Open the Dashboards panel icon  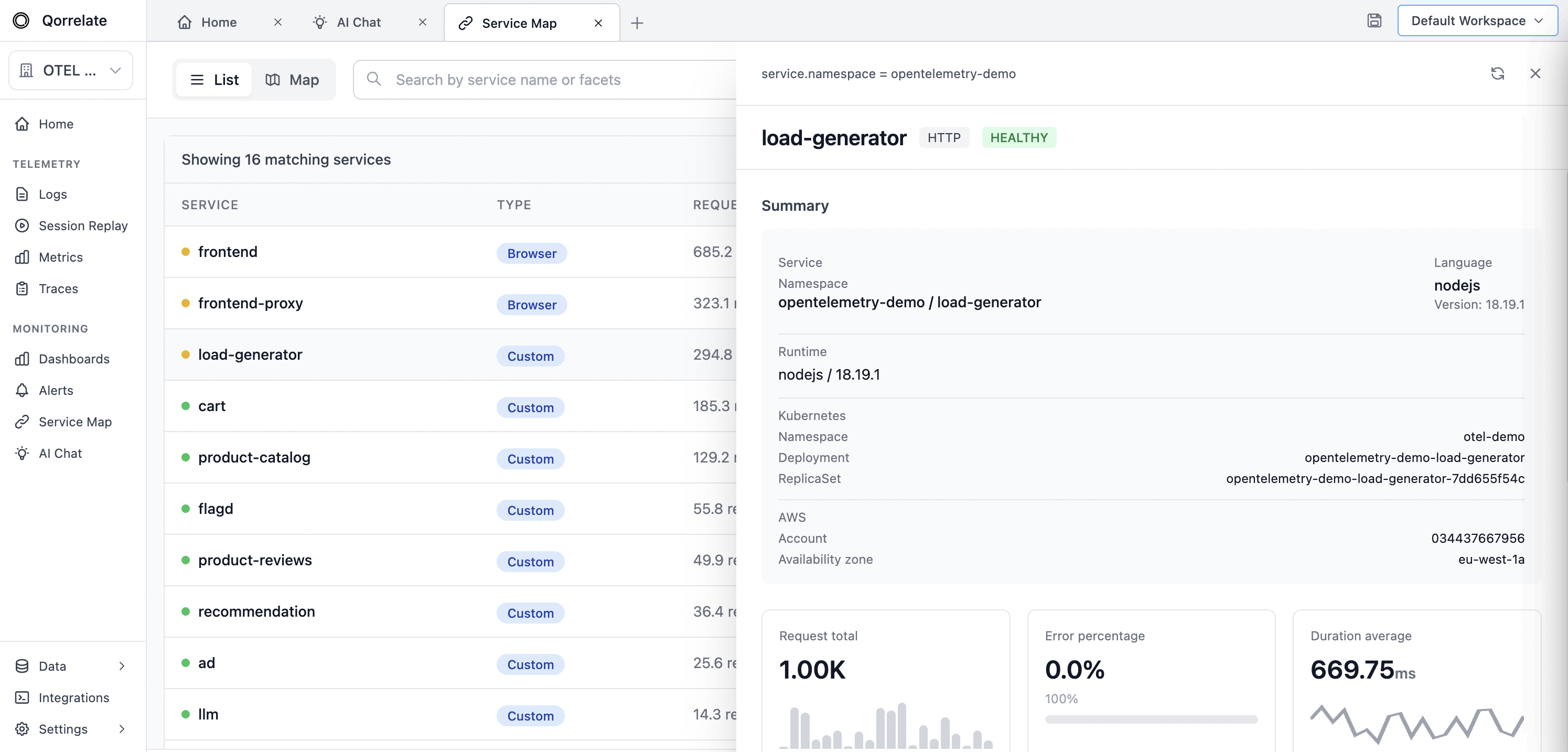[x=22, y=359]
